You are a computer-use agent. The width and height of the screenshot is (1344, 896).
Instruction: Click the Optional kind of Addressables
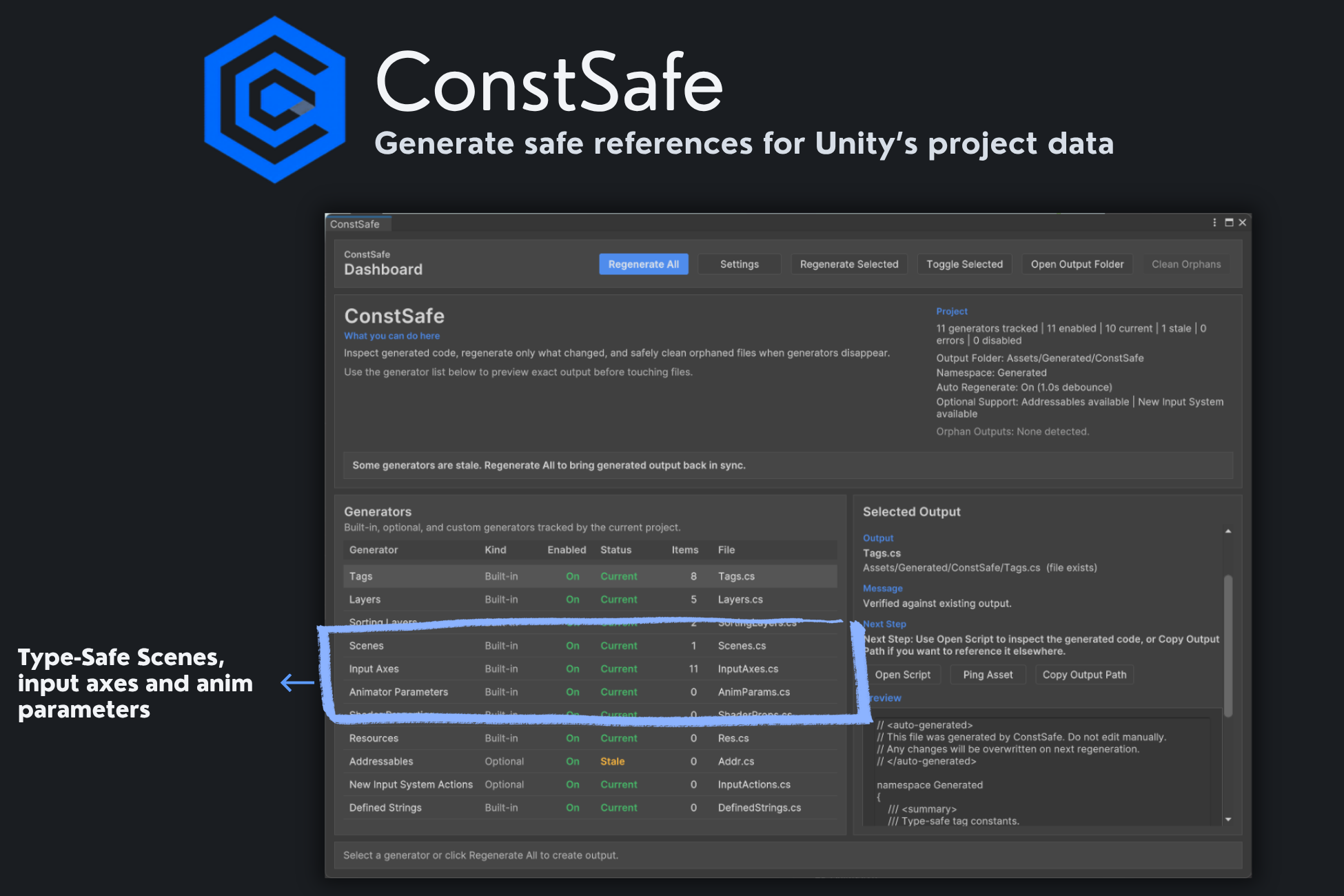click(x=504, y=762)
